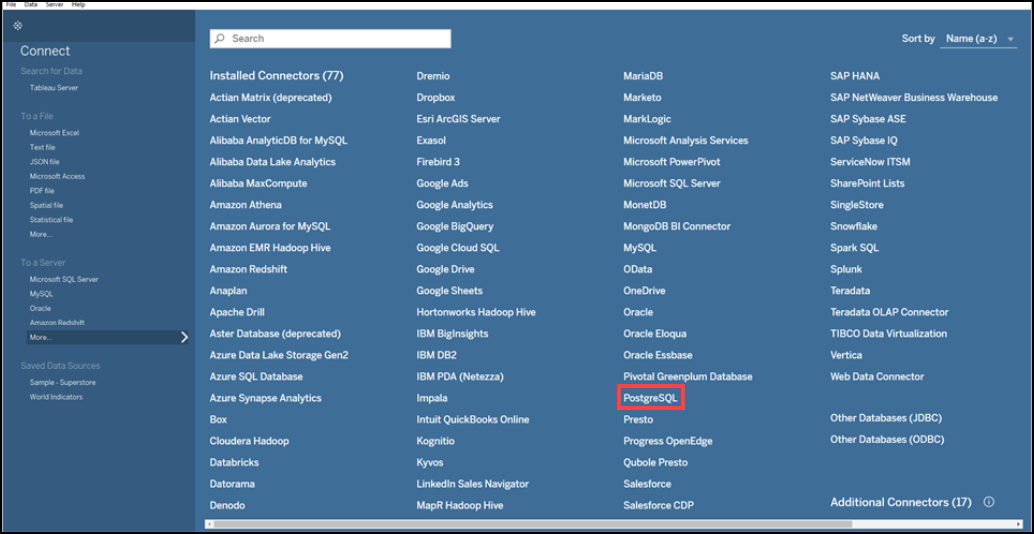This screenshot has height=534, width=1034.
Task: Choose Microsoft Excel in To a File
Action: 55,133
